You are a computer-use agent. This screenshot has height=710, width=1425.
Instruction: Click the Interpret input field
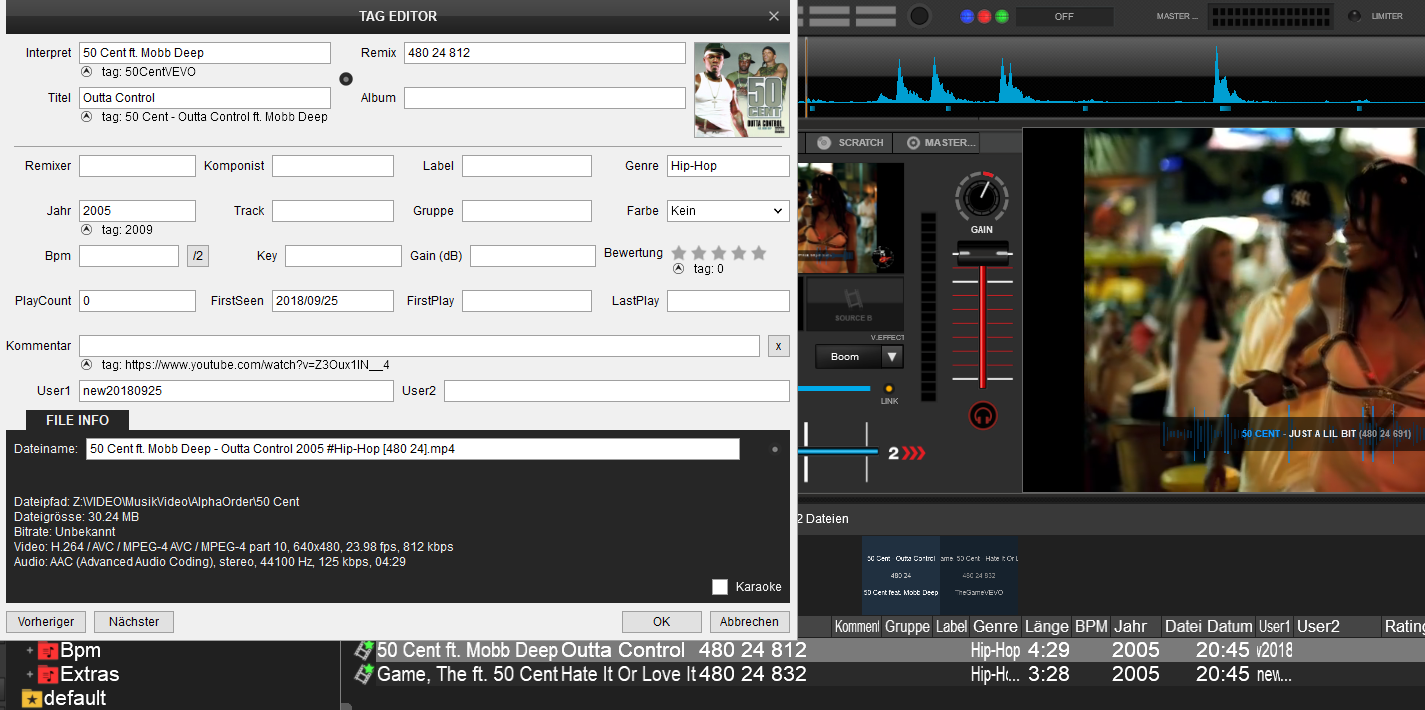[205, 53]
